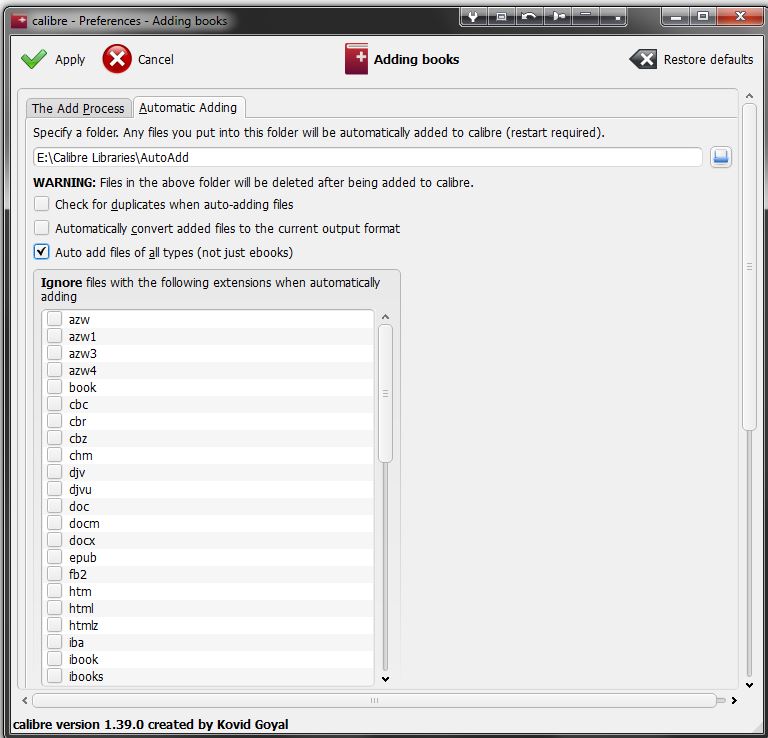Select the docm row in extension list
The height and width of the screenshot is (738, 768).
pos(208,524)
